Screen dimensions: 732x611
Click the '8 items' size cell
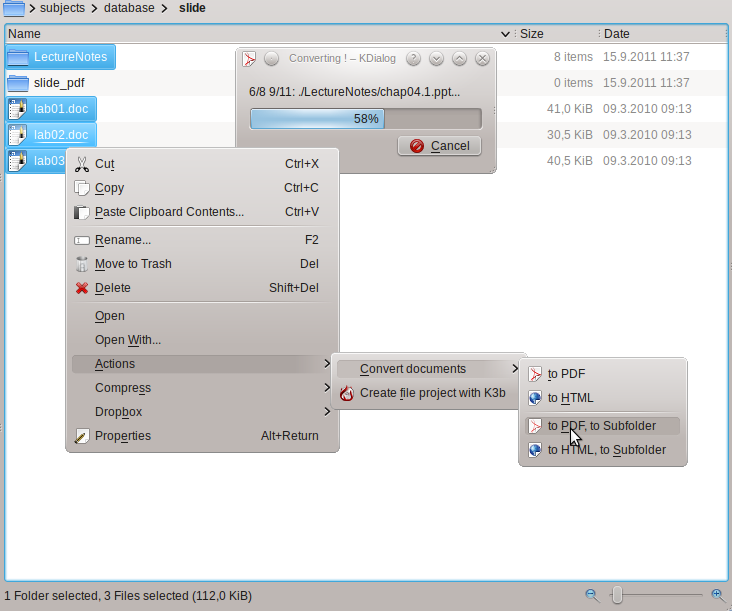click(573, 57)
